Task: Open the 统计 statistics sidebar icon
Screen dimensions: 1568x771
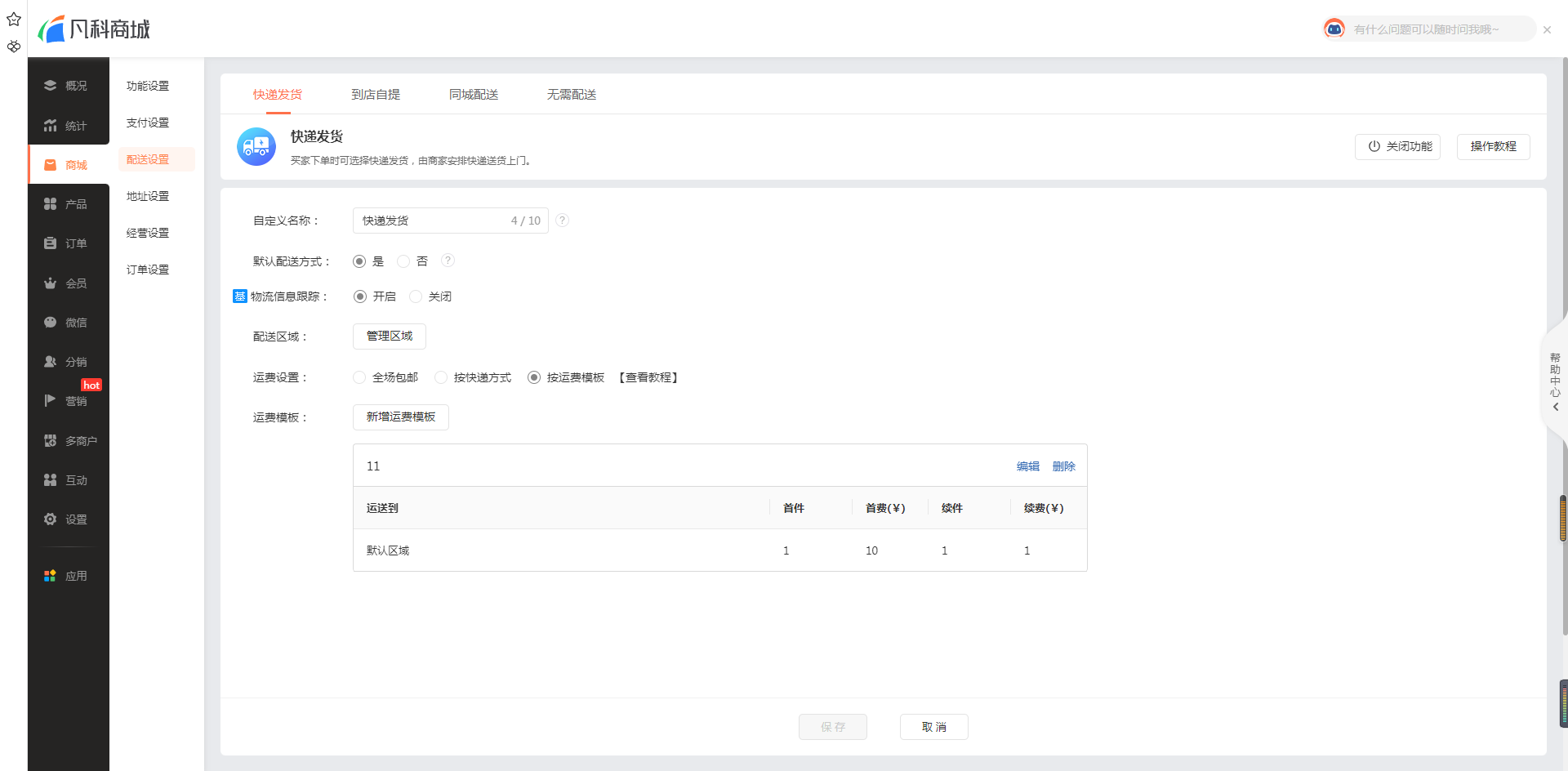Action: coord(51,126)
